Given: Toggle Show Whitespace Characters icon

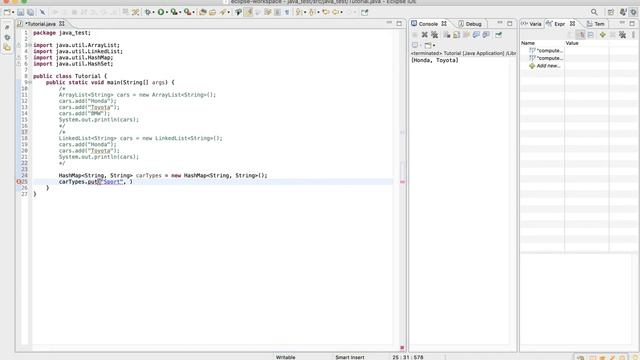Looking at the screenshot, I should click(287, 12).
